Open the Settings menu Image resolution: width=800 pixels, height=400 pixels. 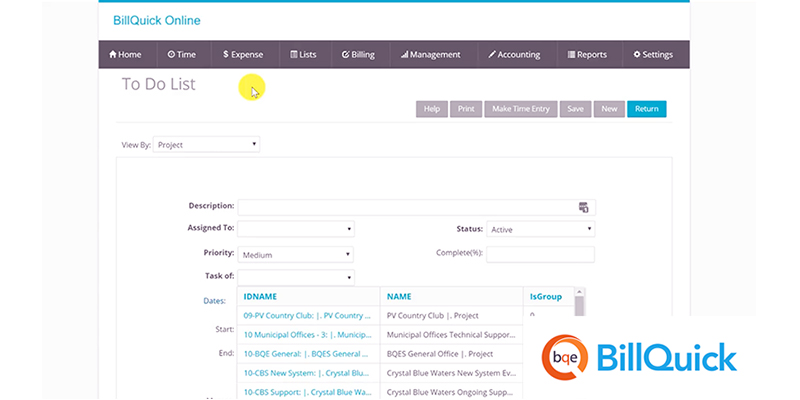pyautogui.click(x=653, y=55)
